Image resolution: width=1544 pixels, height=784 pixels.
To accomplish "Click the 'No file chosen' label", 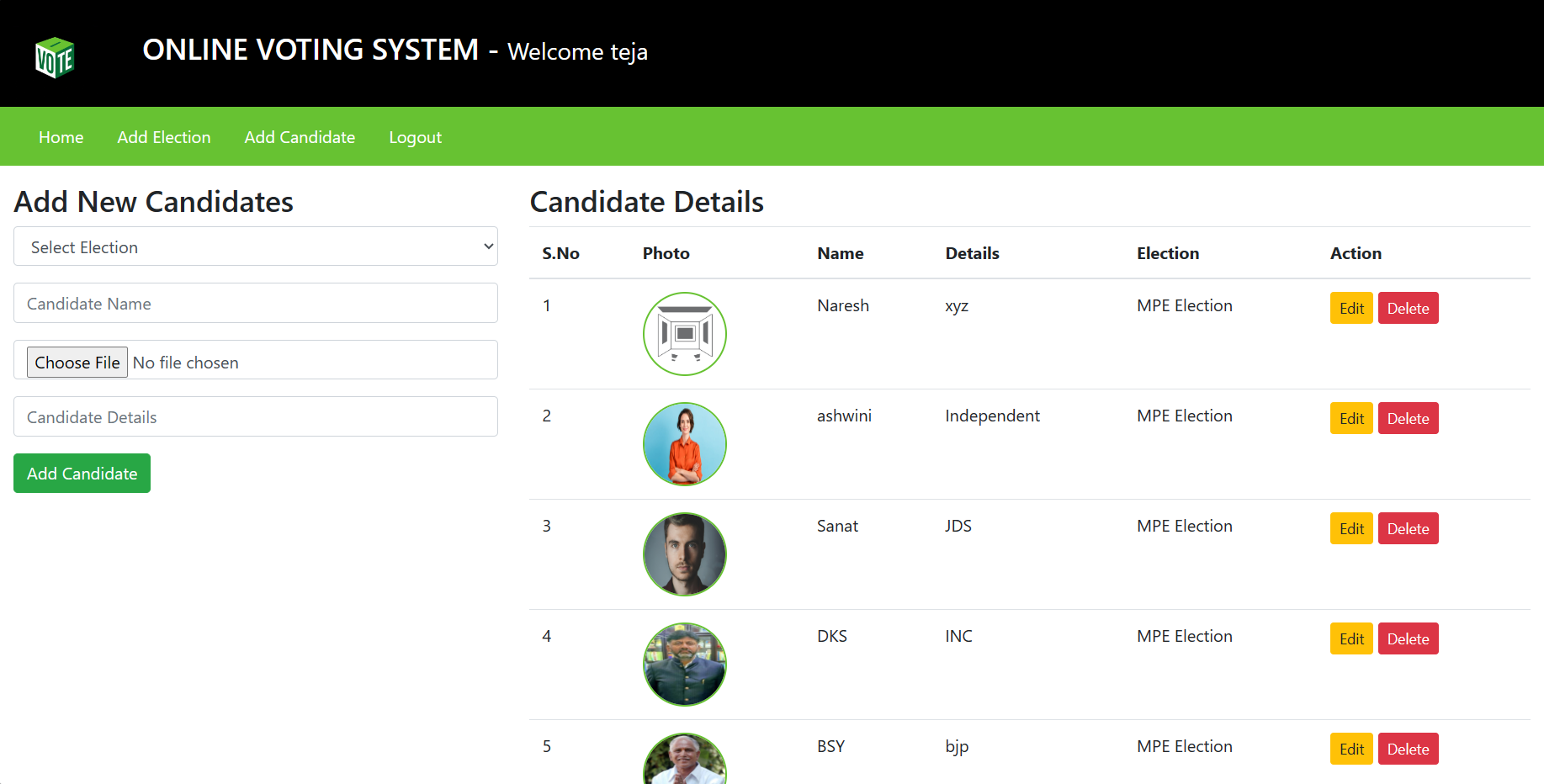I will 185,363.
